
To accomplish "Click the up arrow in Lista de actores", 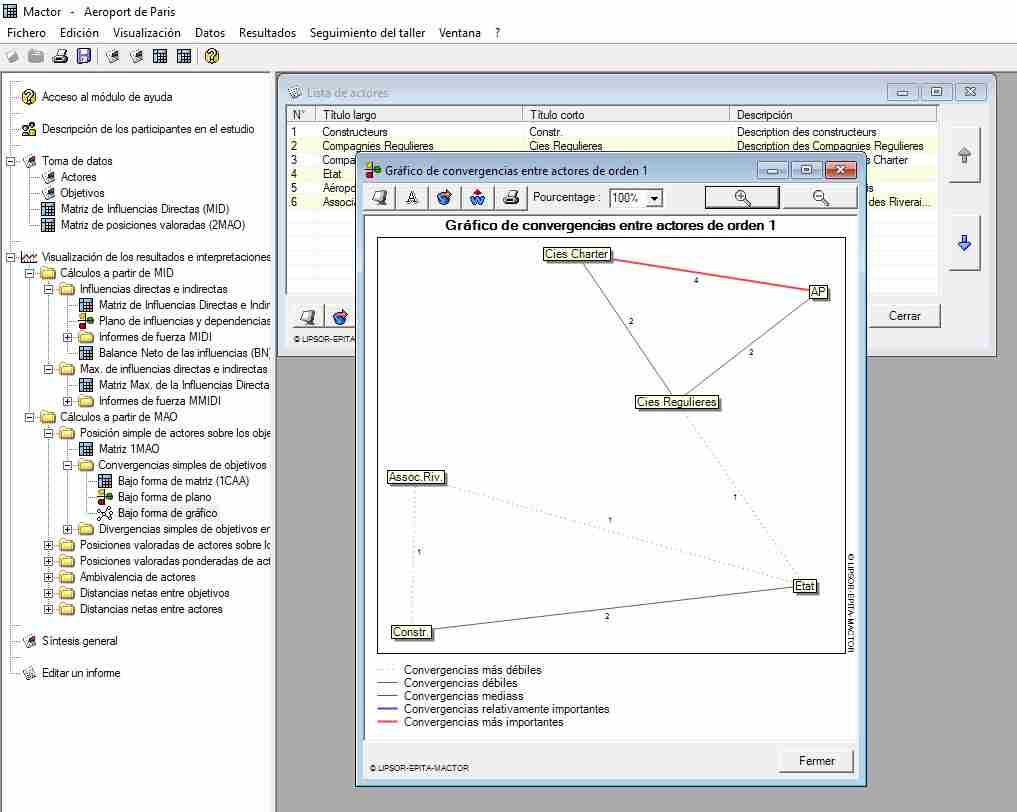I will (964, 155).
